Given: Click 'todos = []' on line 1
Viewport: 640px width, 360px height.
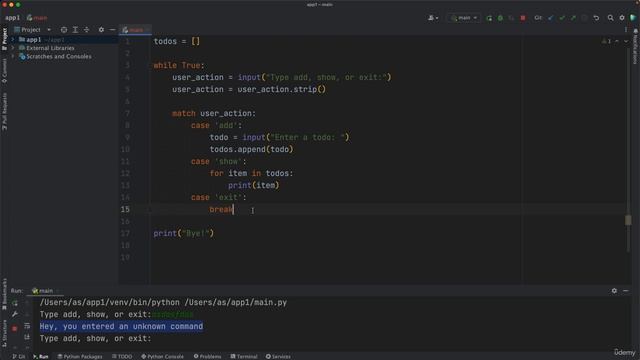Looking at the screenshot, I should pos(177,41).
